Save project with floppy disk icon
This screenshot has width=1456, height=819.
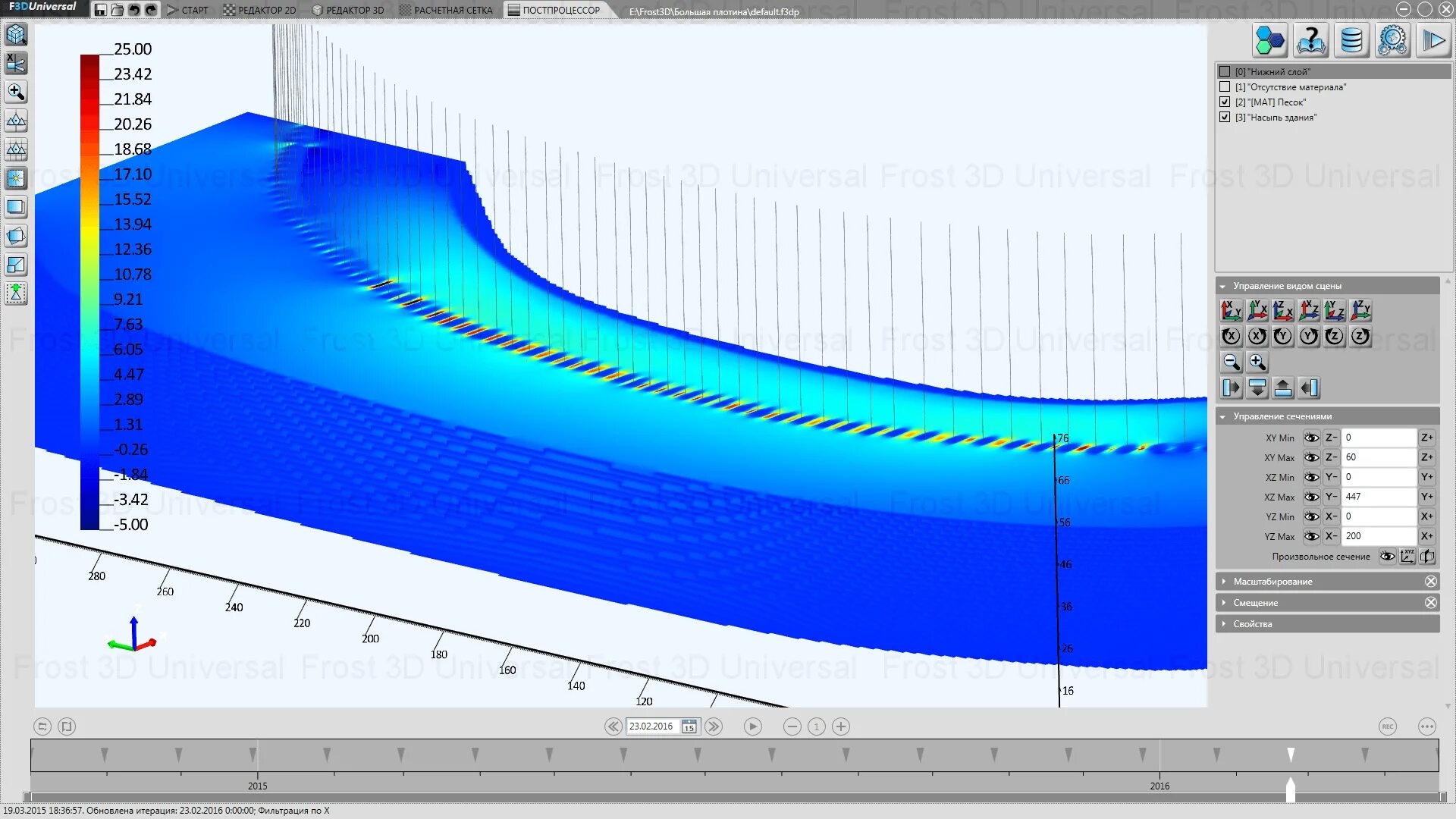(100, 10)
